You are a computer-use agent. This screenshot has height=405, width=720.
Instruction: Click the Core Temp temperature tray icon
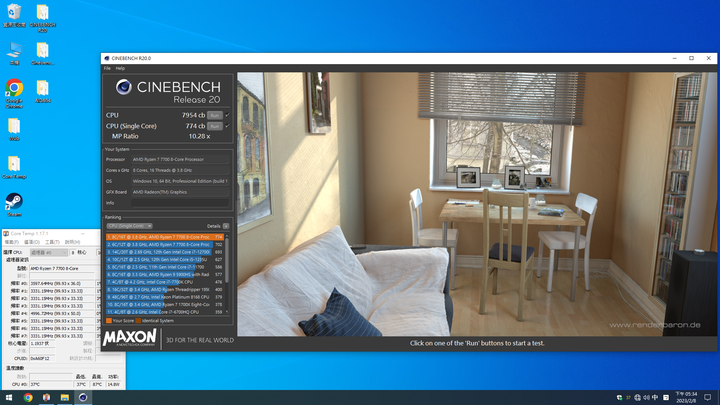[628, 398]
